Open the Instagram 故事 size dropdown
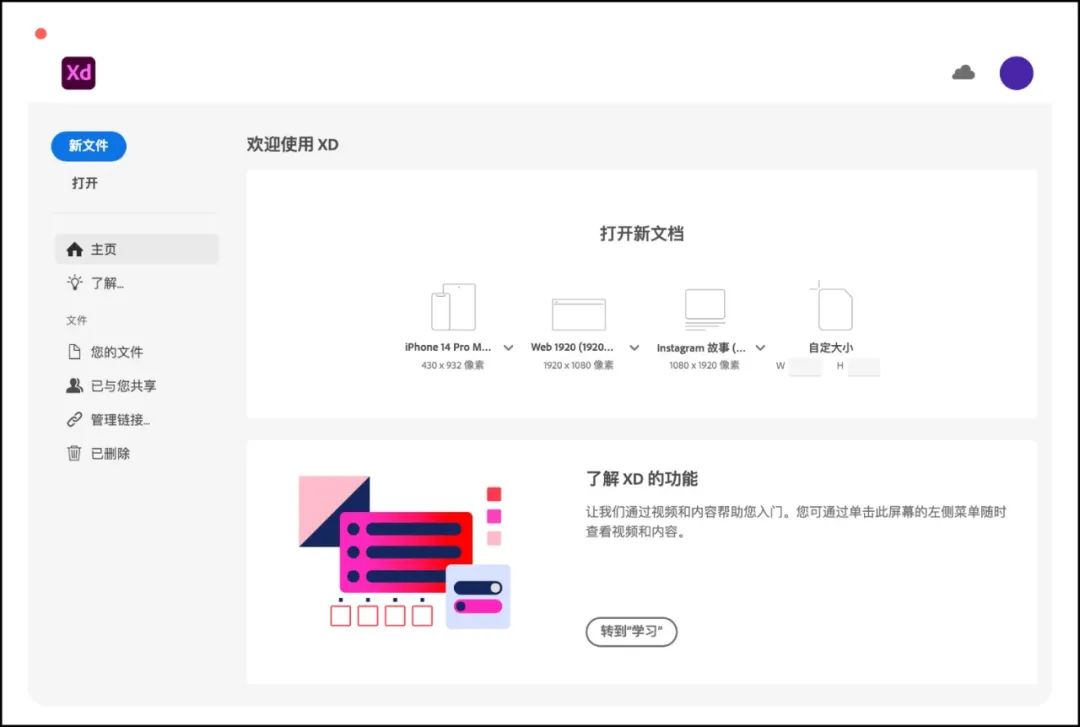This screenshot has height=727, width=1080. coord(760,348)
